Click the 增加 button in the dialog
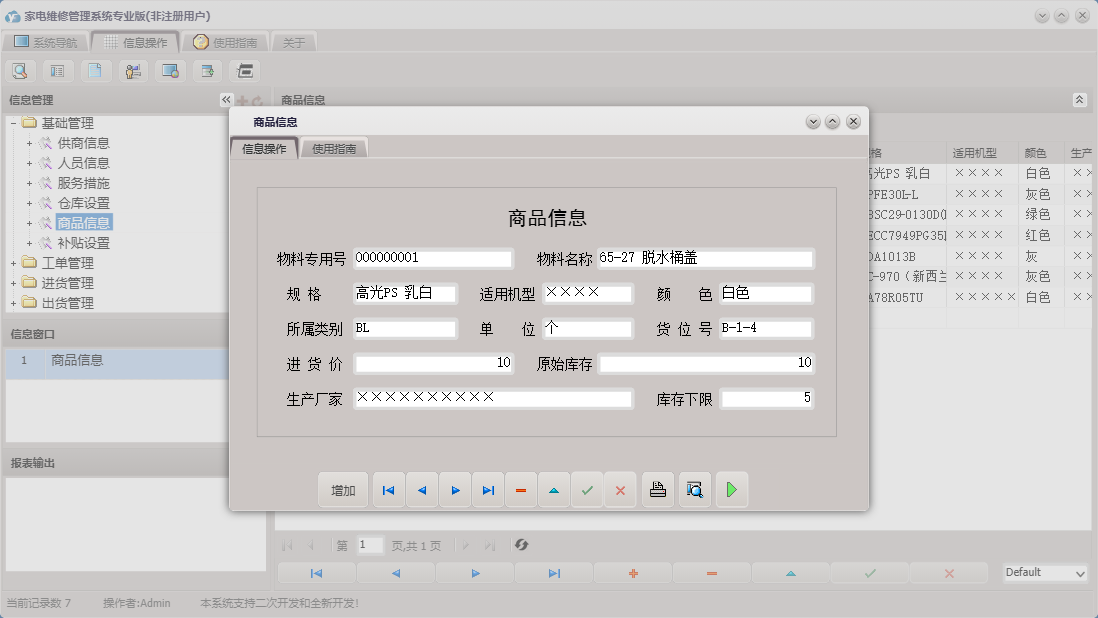1098x618 pixels. 343,489
